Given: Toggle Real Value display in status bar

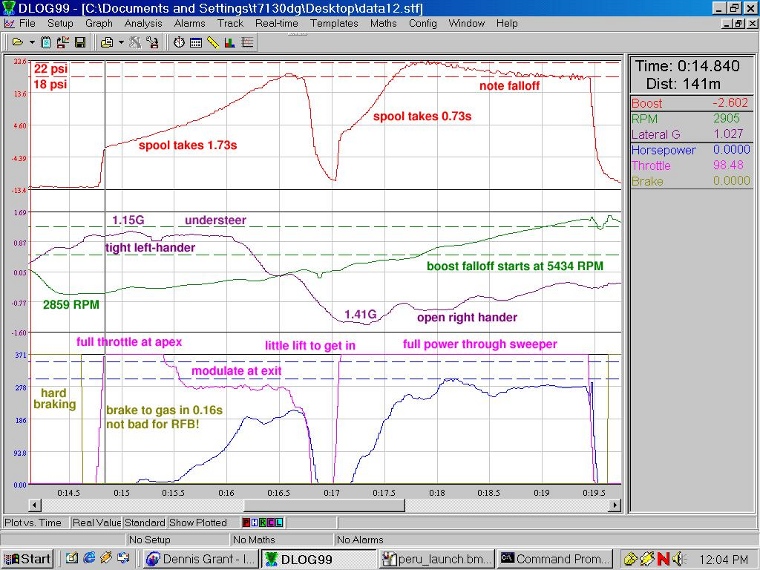Looking at the screenshot, I should coord(95,522).
